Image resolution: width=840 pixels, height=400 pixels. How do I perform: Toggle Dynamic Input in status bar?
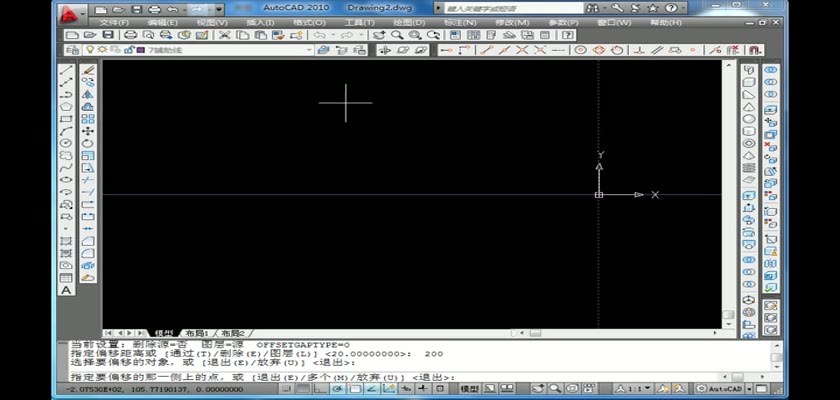407,389
